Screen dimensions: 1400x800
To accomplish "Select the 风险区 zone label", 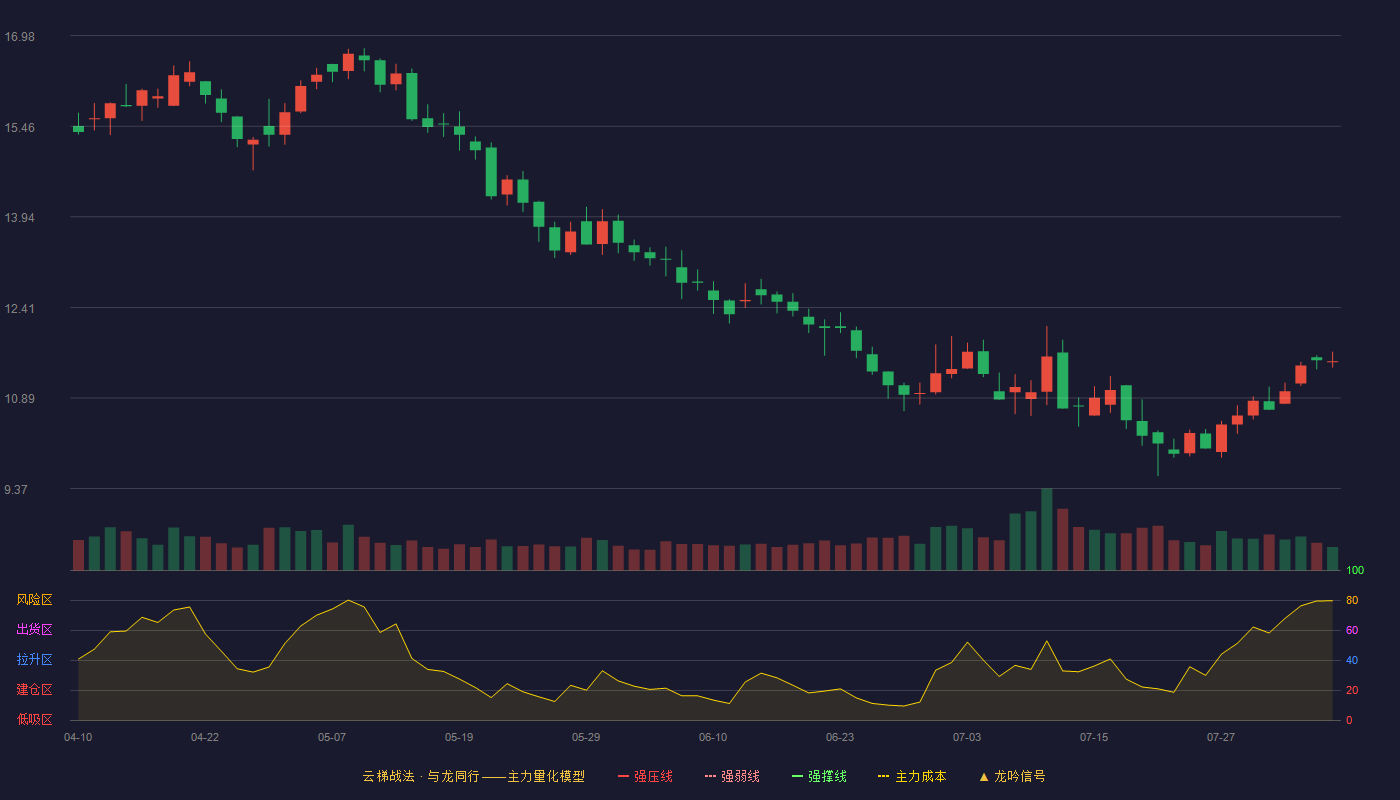I will [x=34, y=600].
